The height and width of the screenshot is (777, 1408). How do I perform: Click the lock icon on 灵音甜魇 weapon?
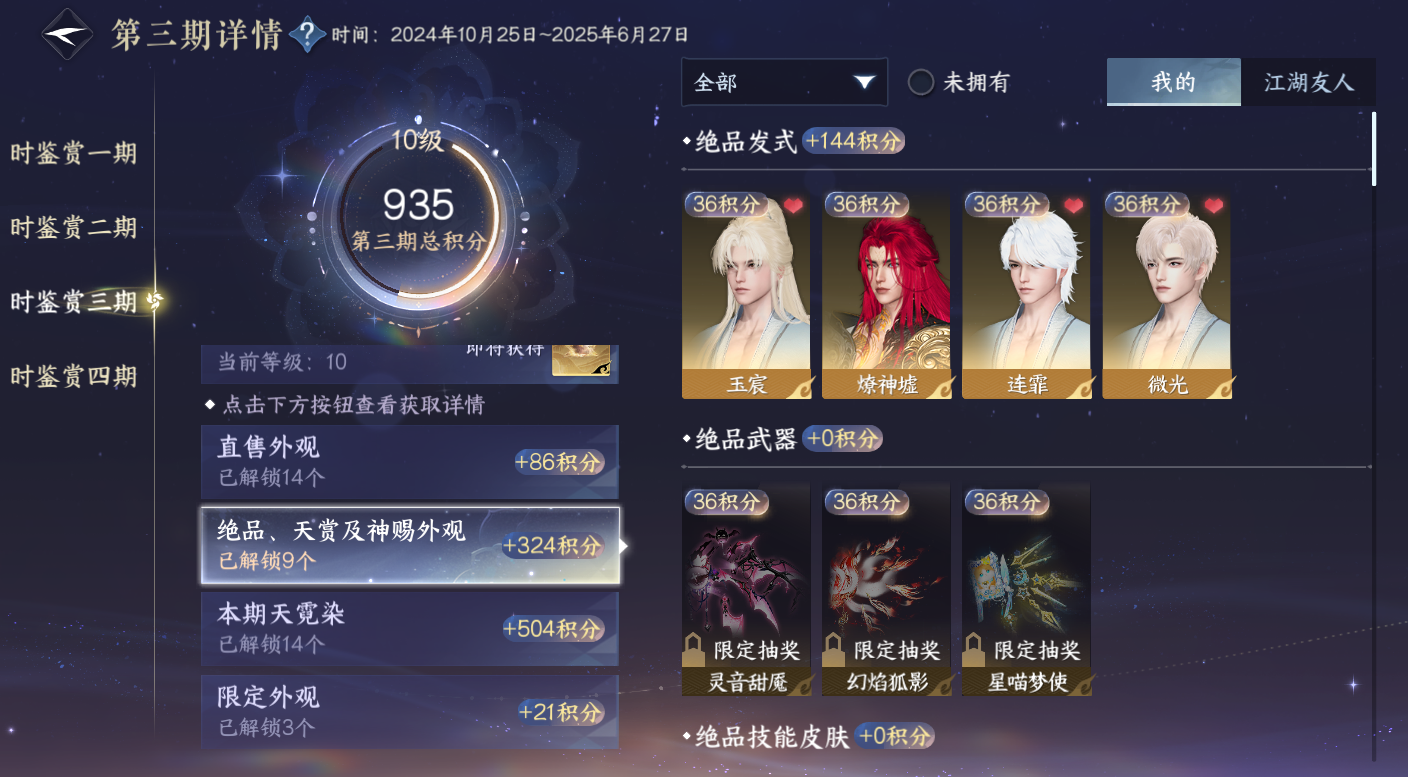(693, 650)
